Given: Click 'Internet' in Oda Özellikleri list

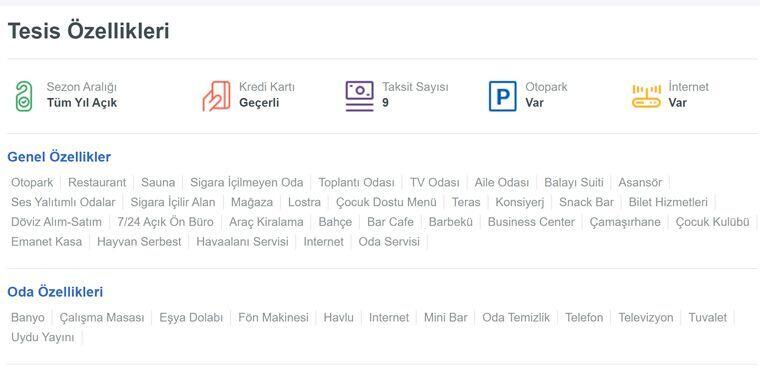Looking at the screenshot, I should pyautogui.click(x=389, y=318).
